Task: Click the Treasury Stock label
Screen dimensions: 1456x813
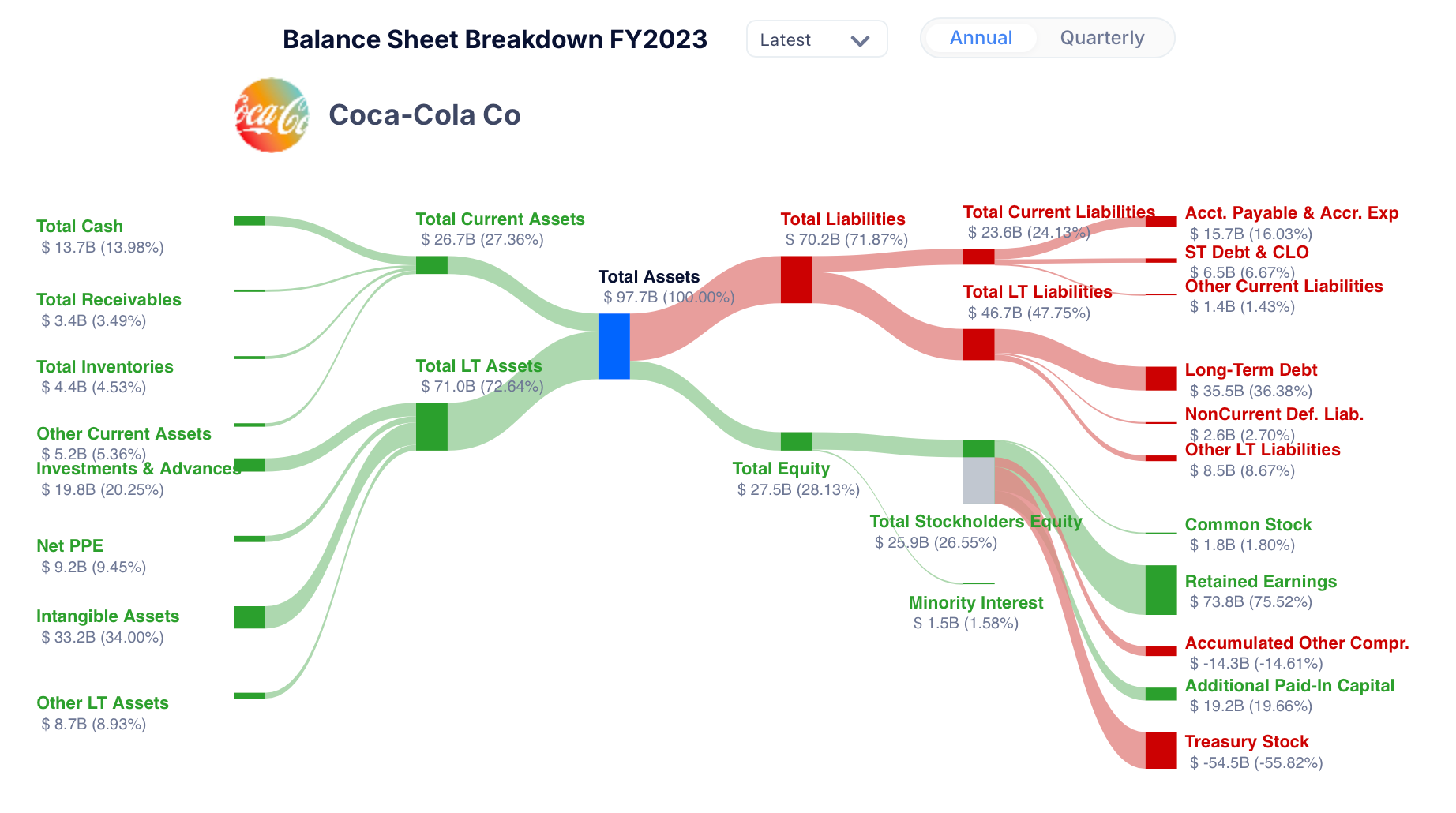Action: [x=1247, y=742]
